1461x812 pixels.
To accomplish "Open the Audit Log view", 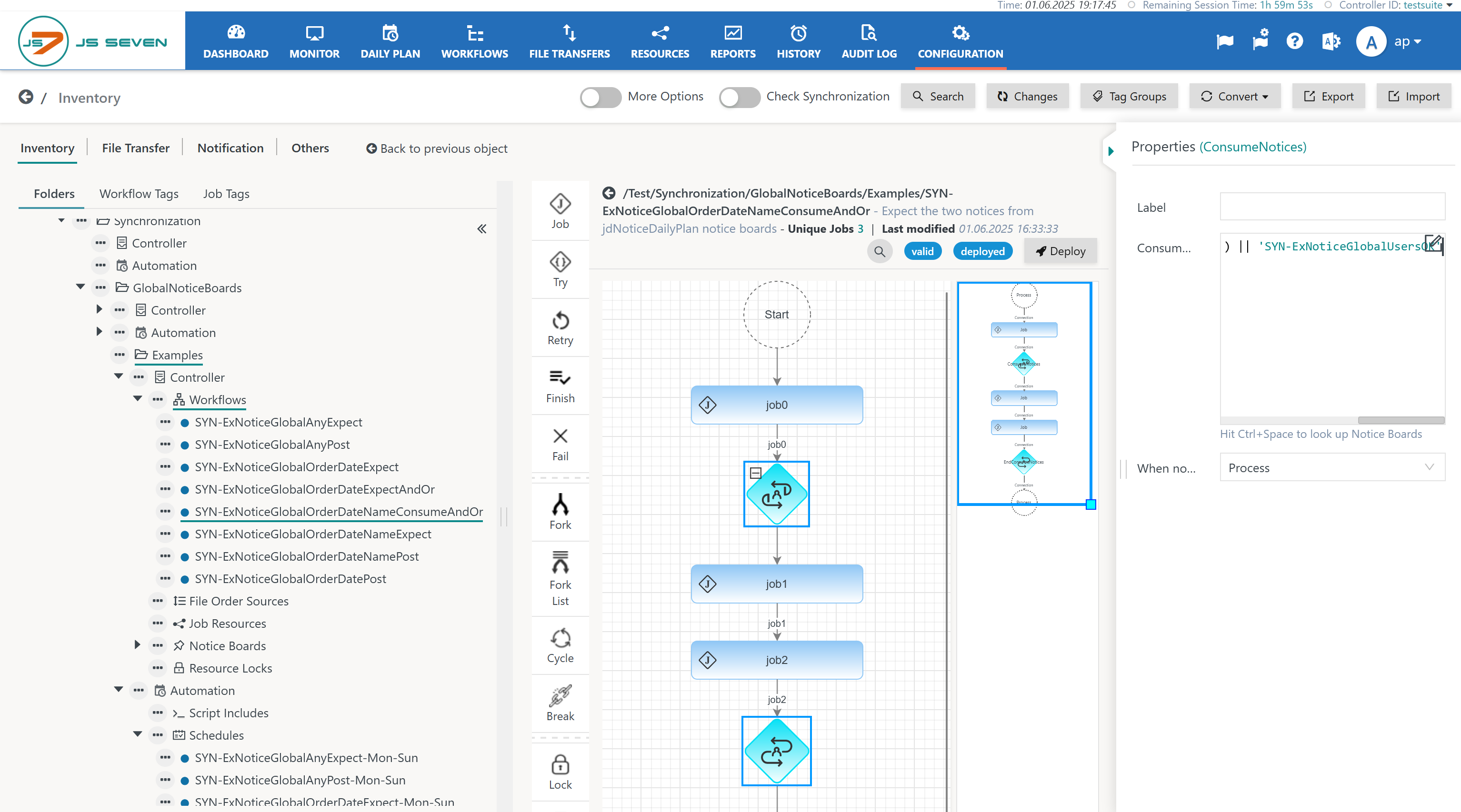I will coord(869,41).
